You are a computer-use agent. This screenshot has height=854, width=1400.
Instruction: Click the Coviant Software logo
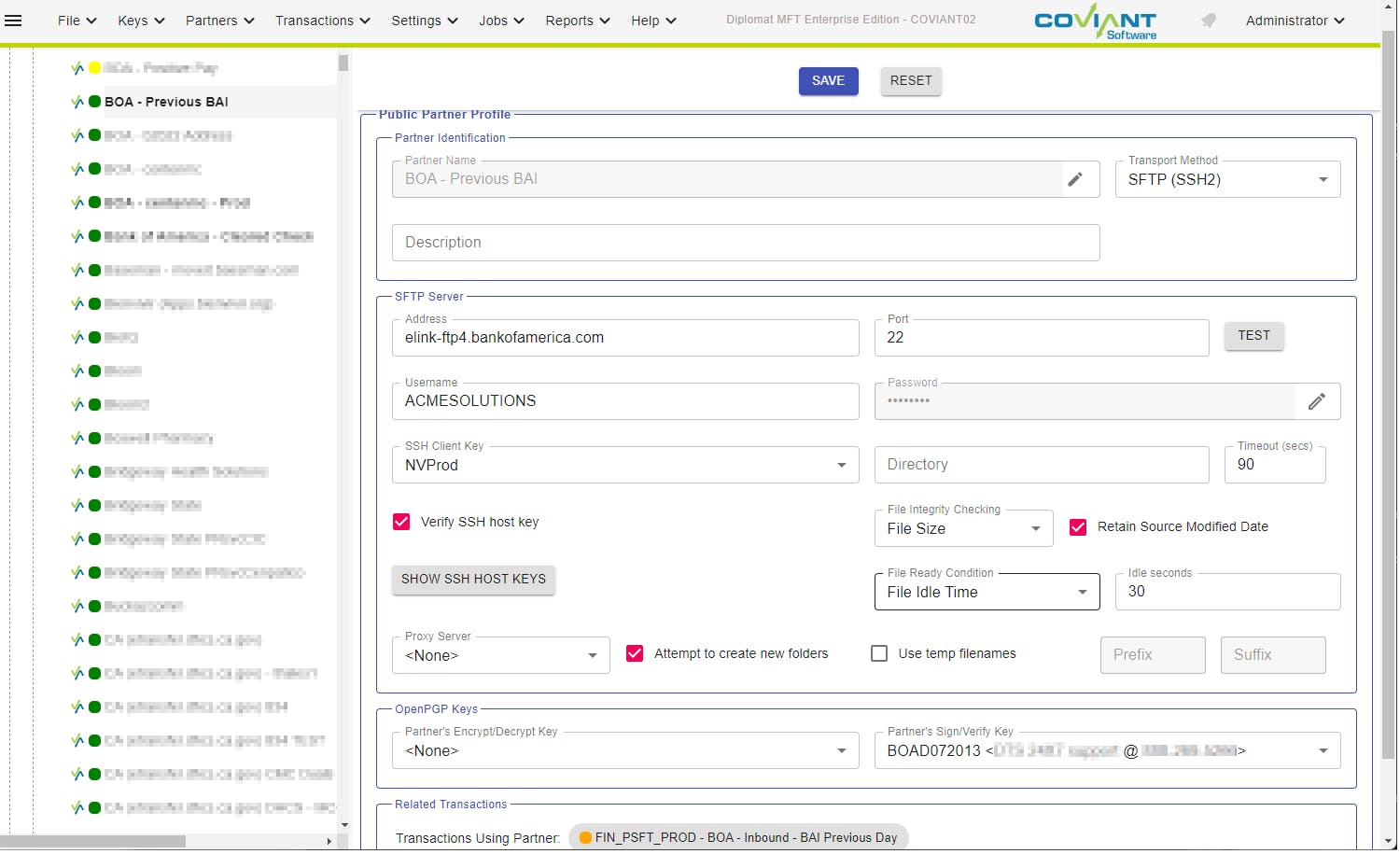point(1096,22)
